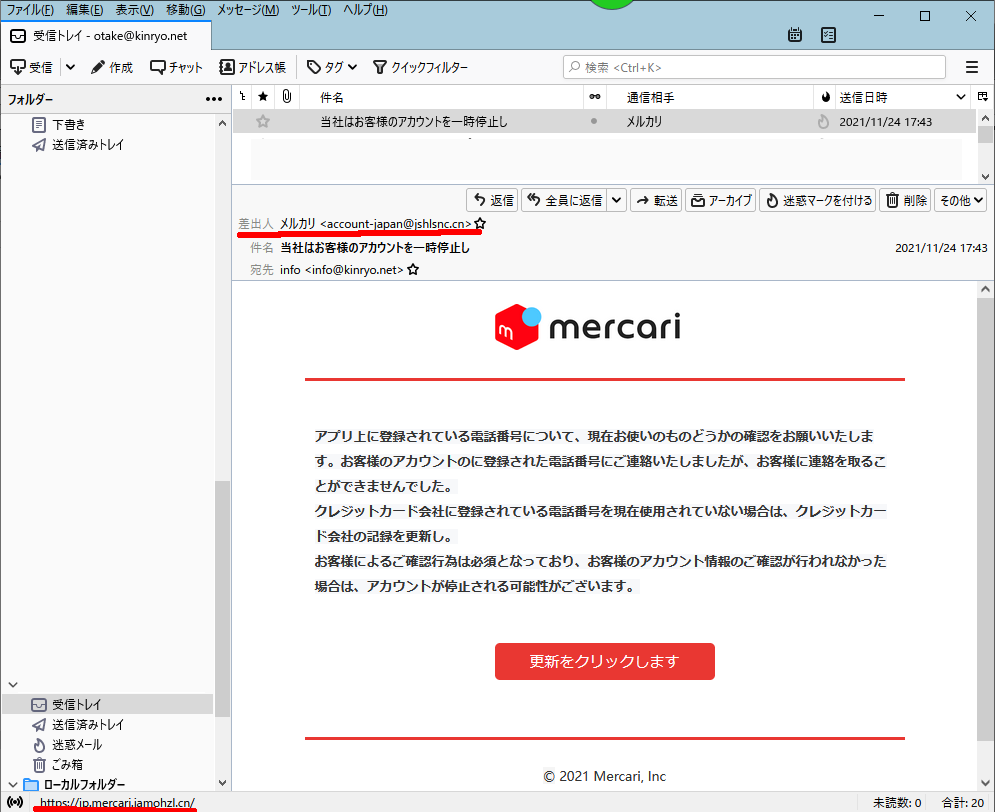995x812 pixels.
Task: Delete the message with 削除
Action: coord(906,200)
